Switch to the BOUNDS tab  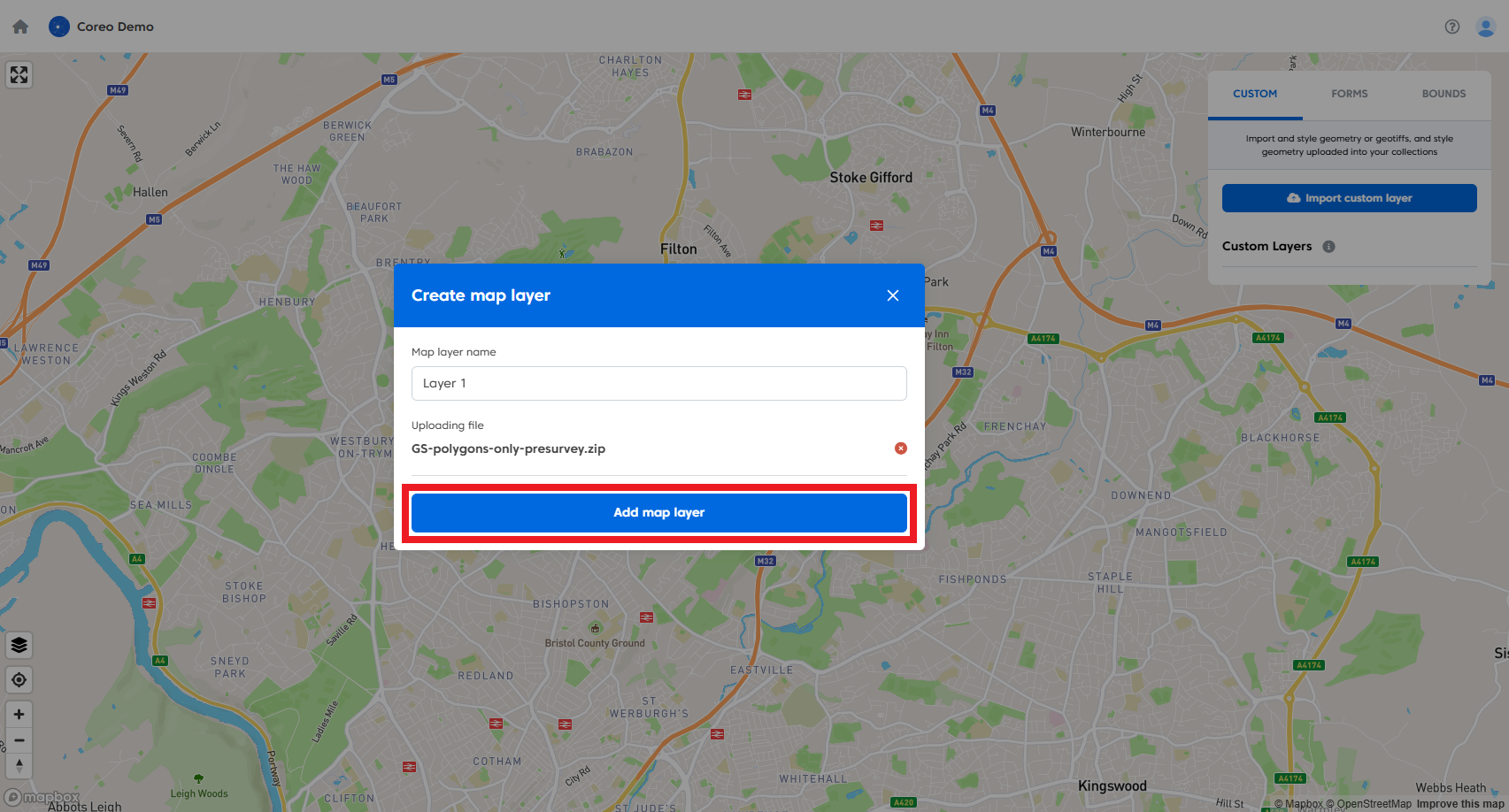click(x=1444, y=94)
